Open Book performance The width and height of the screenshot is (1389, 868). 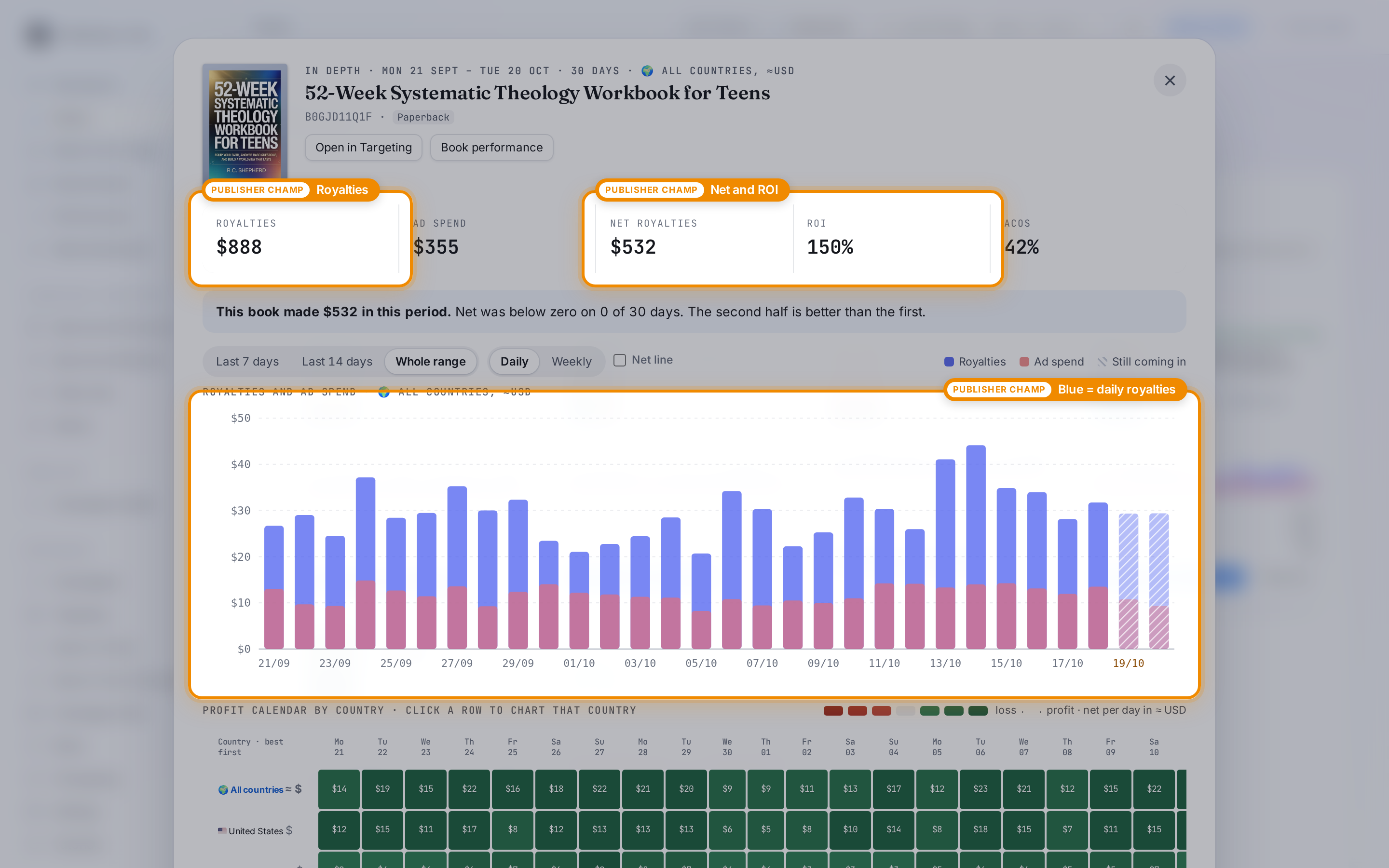coord(491,148)
